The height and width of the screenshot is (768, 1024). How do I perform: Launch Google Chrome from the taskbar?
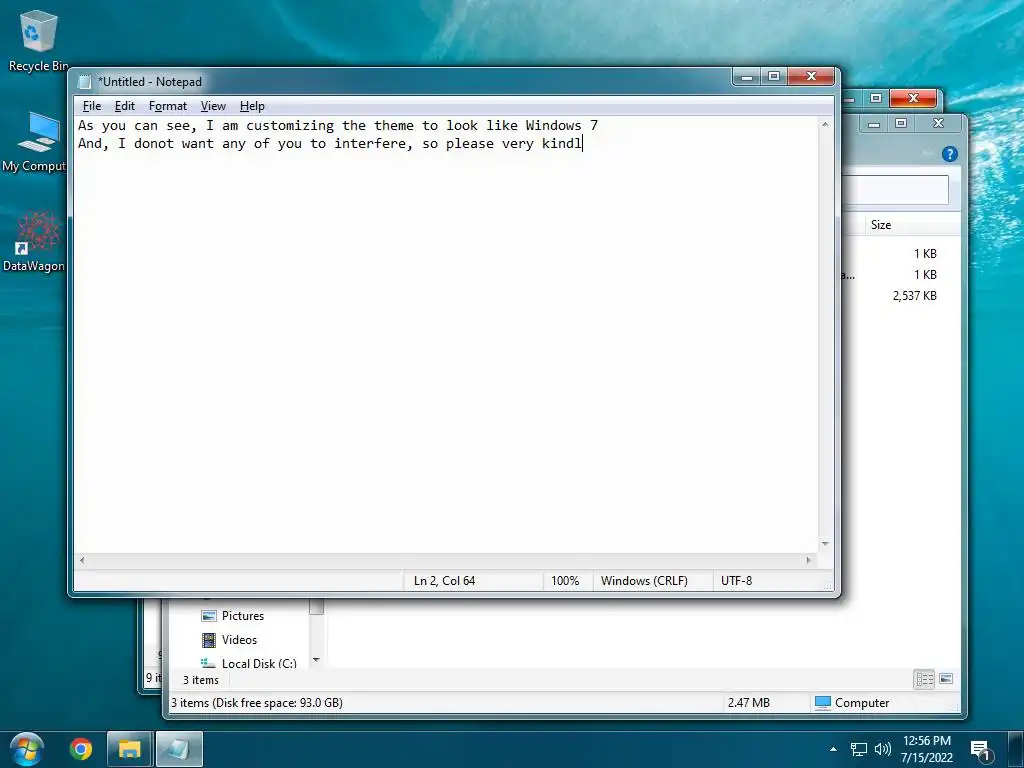pyautogui.click(x=81, y=749)
